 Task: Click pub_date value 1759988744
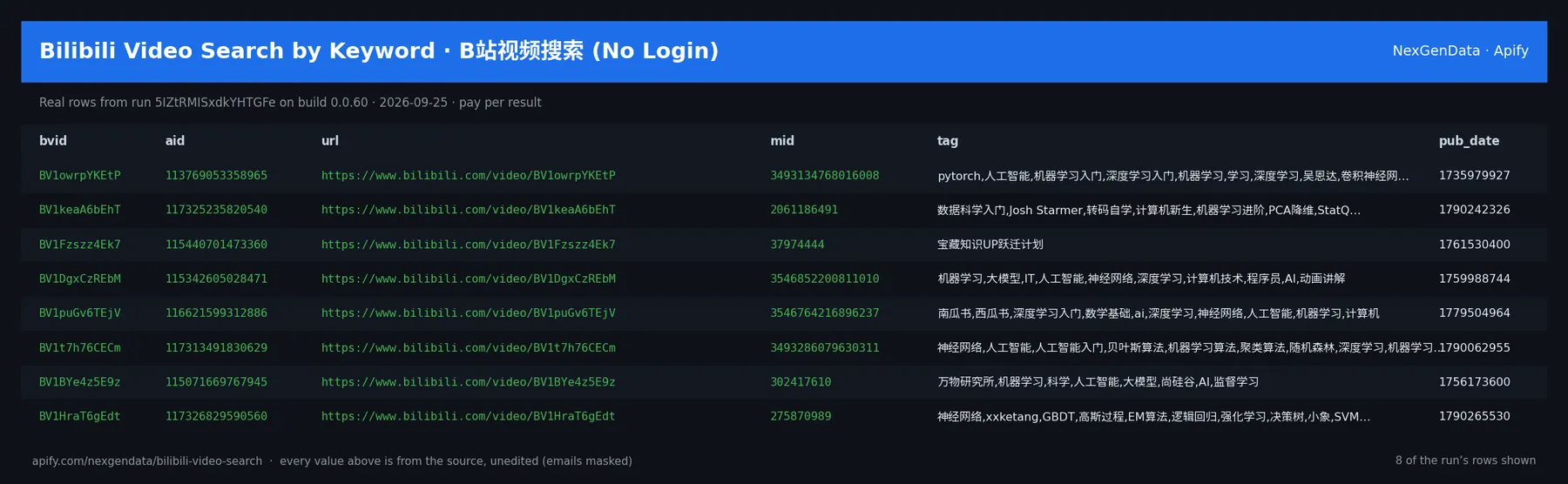coord(1475,279)
